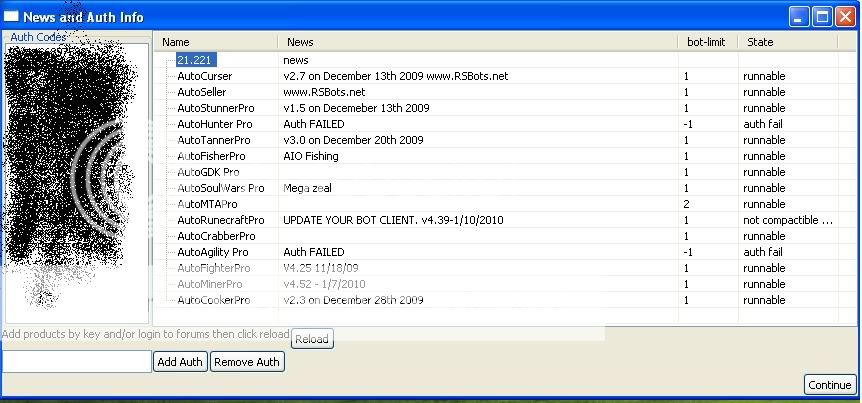Select the AutoRunecraftPro entry
Viewport: 862px width, 403px height.
(x=220, y=220)
